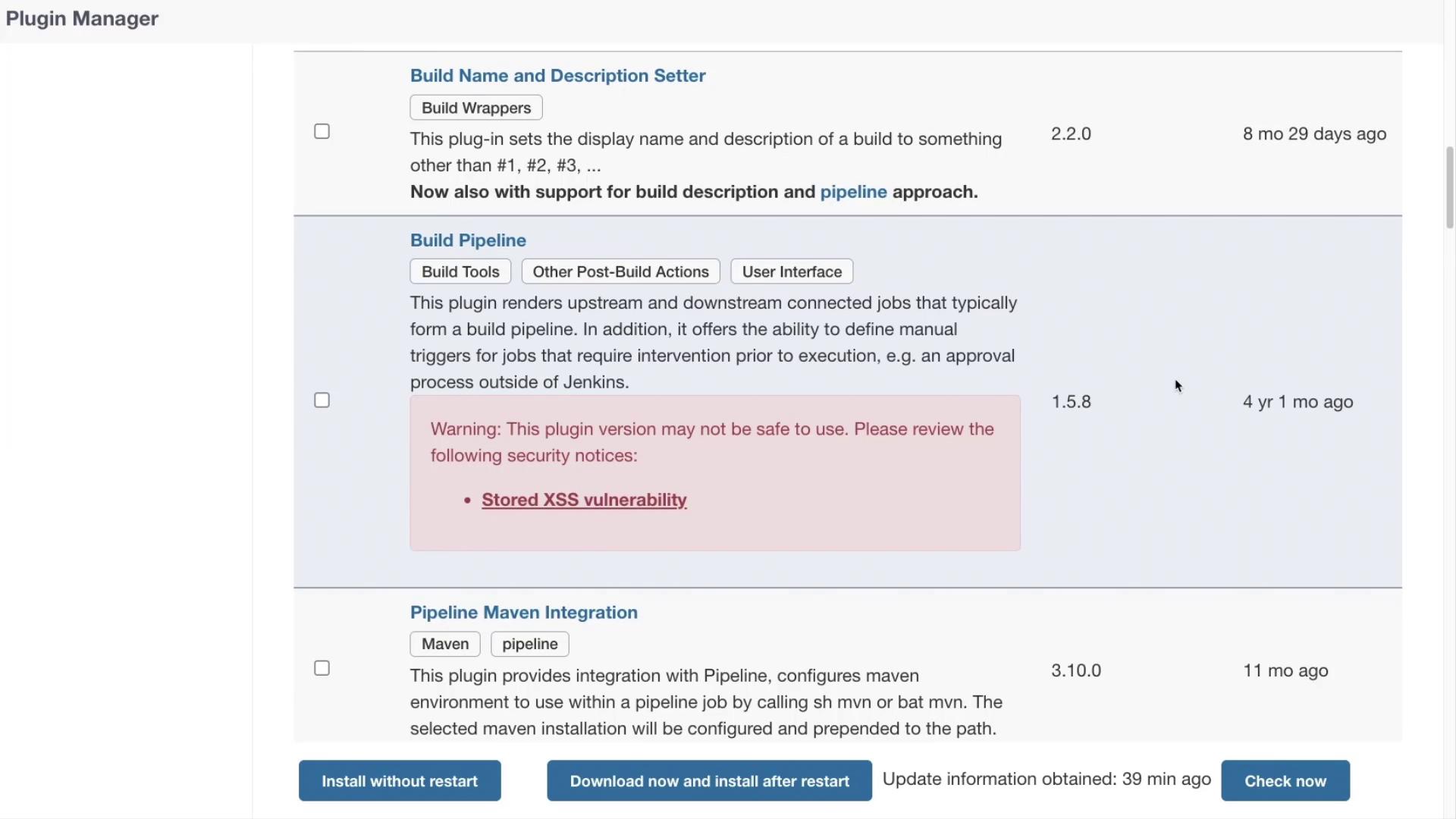Tick the Pipeline Maven Integration checkbox
The width and height of the screenshot is (1456, 819).
322,668
